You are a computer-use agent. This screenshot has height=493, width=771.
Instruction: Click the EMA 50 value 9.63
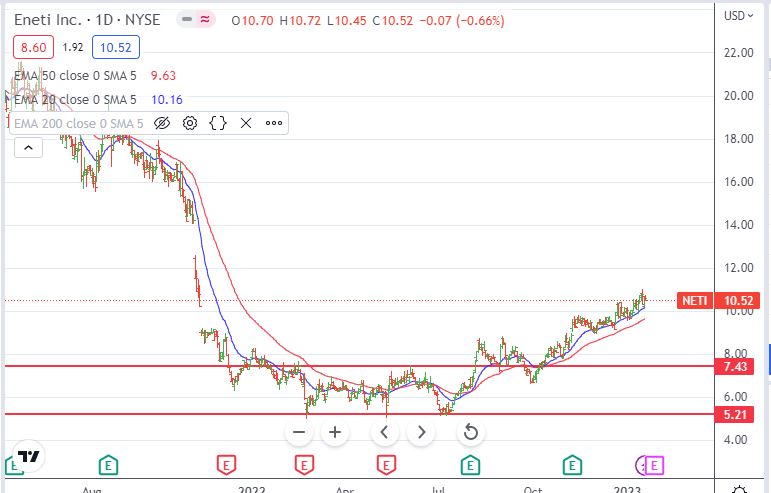pos(163,76)
